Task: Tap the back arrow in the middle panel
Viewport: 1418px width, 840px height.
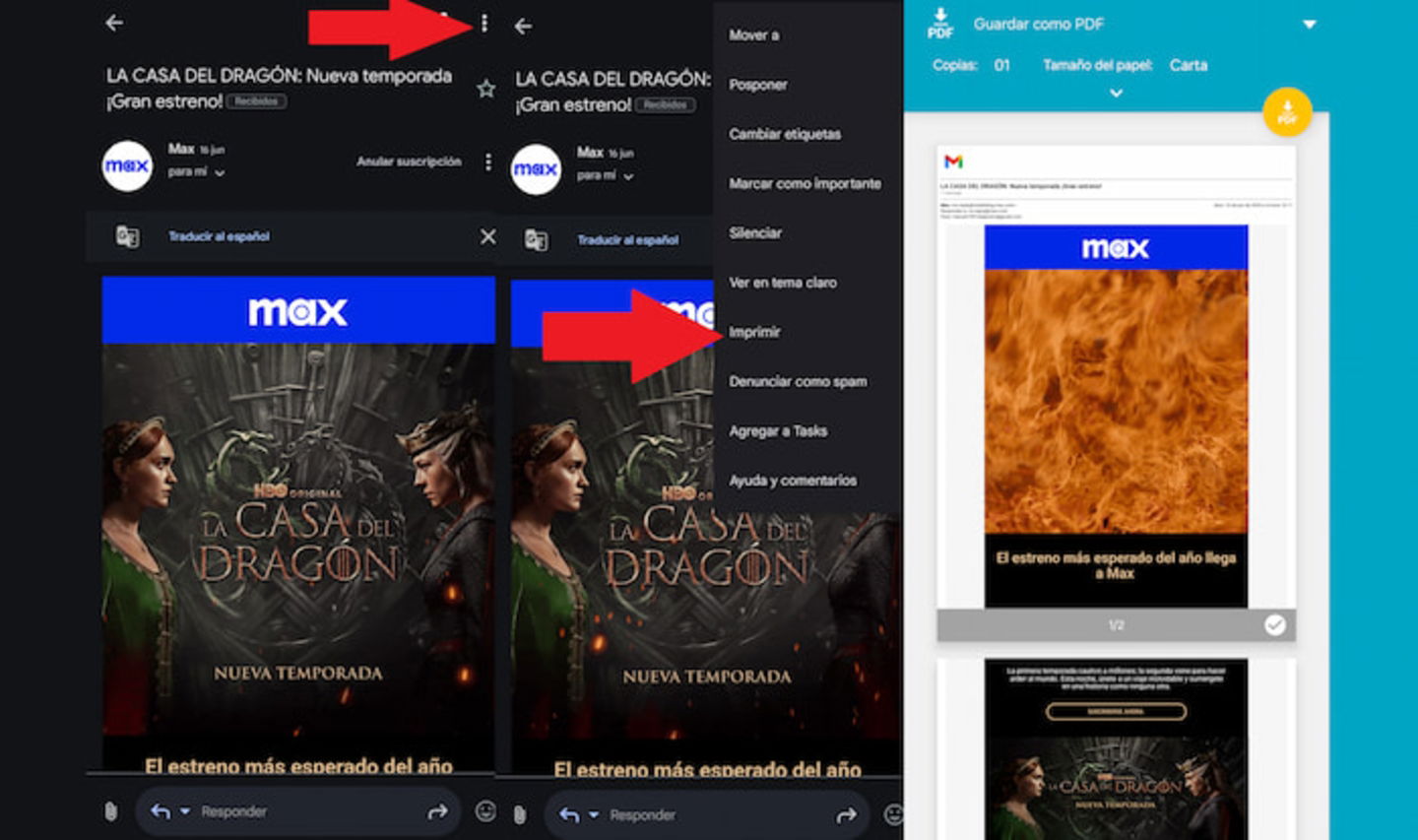Action: tap(523, 27)
